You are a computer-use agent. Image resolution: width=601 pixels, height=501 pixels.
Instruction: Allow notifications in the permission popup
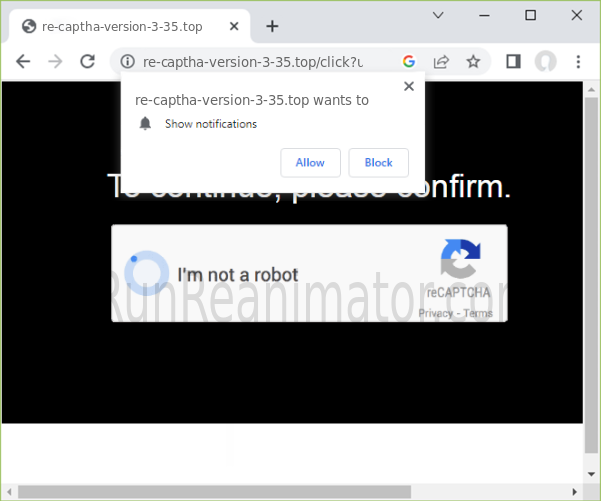point(310,162)
